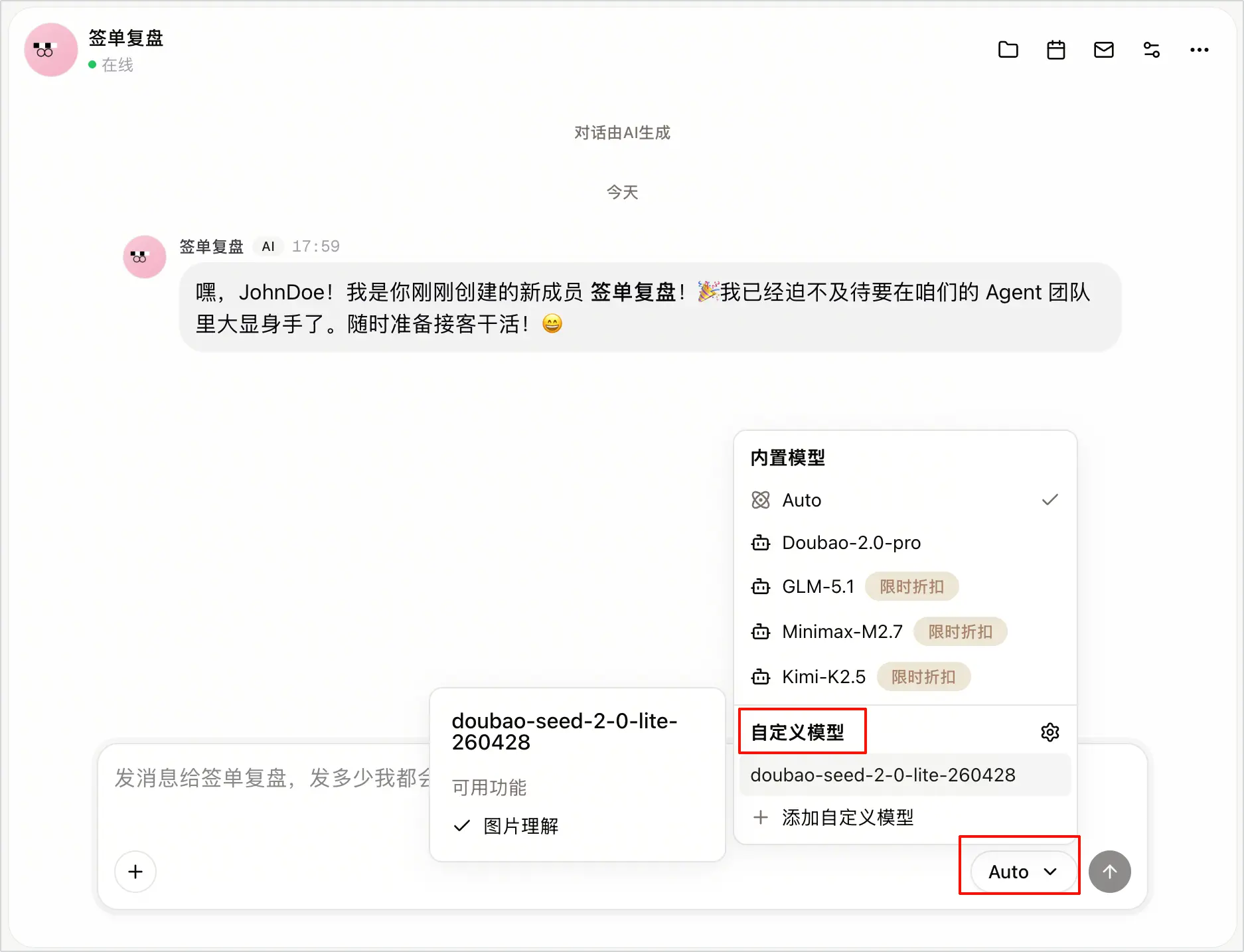Click the AI badge next to sender name

268,246
